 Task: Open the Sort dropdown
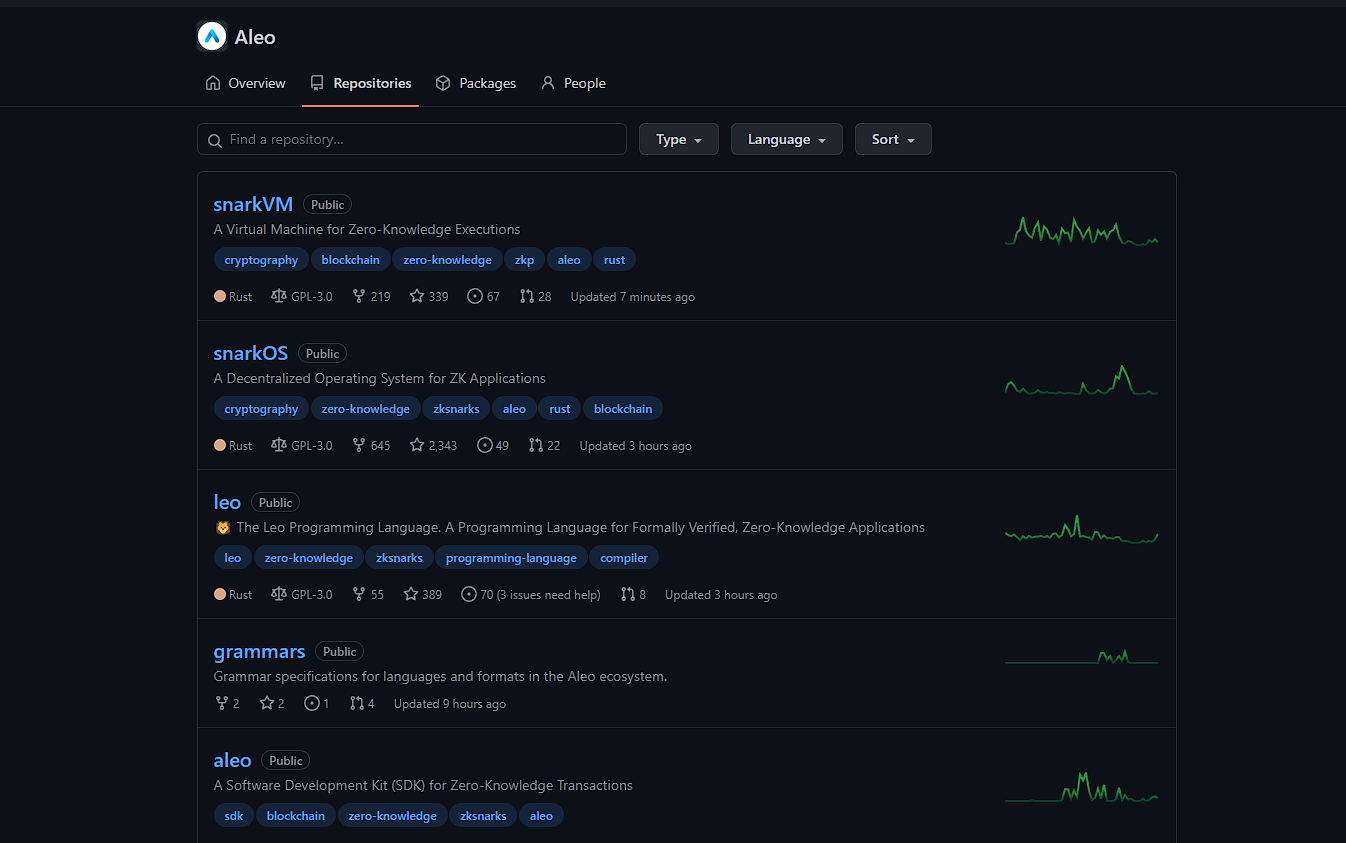893,140
